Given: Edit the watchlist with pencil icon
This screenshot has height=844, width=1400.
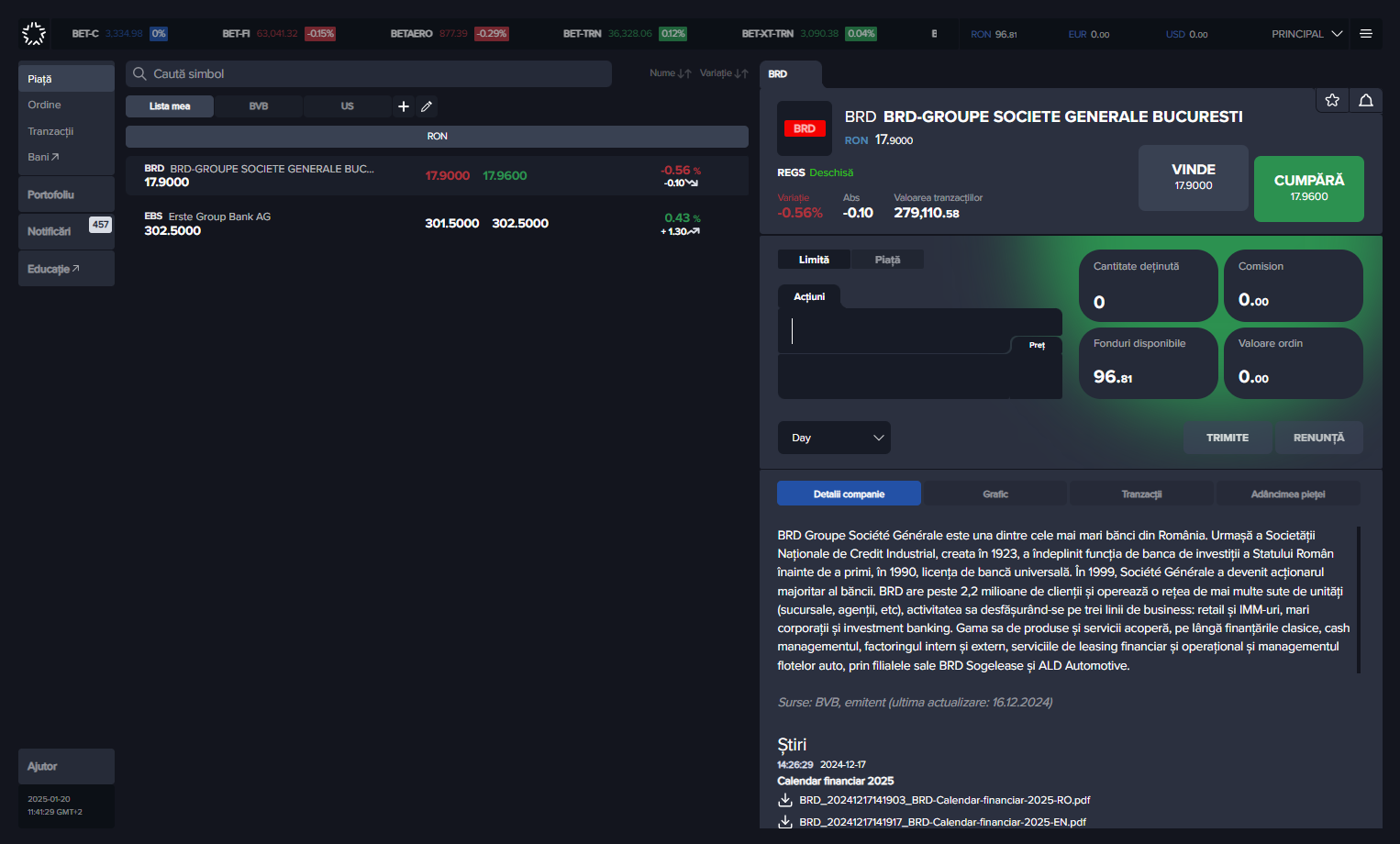Looking at the screenshot, I should point(427,106).
